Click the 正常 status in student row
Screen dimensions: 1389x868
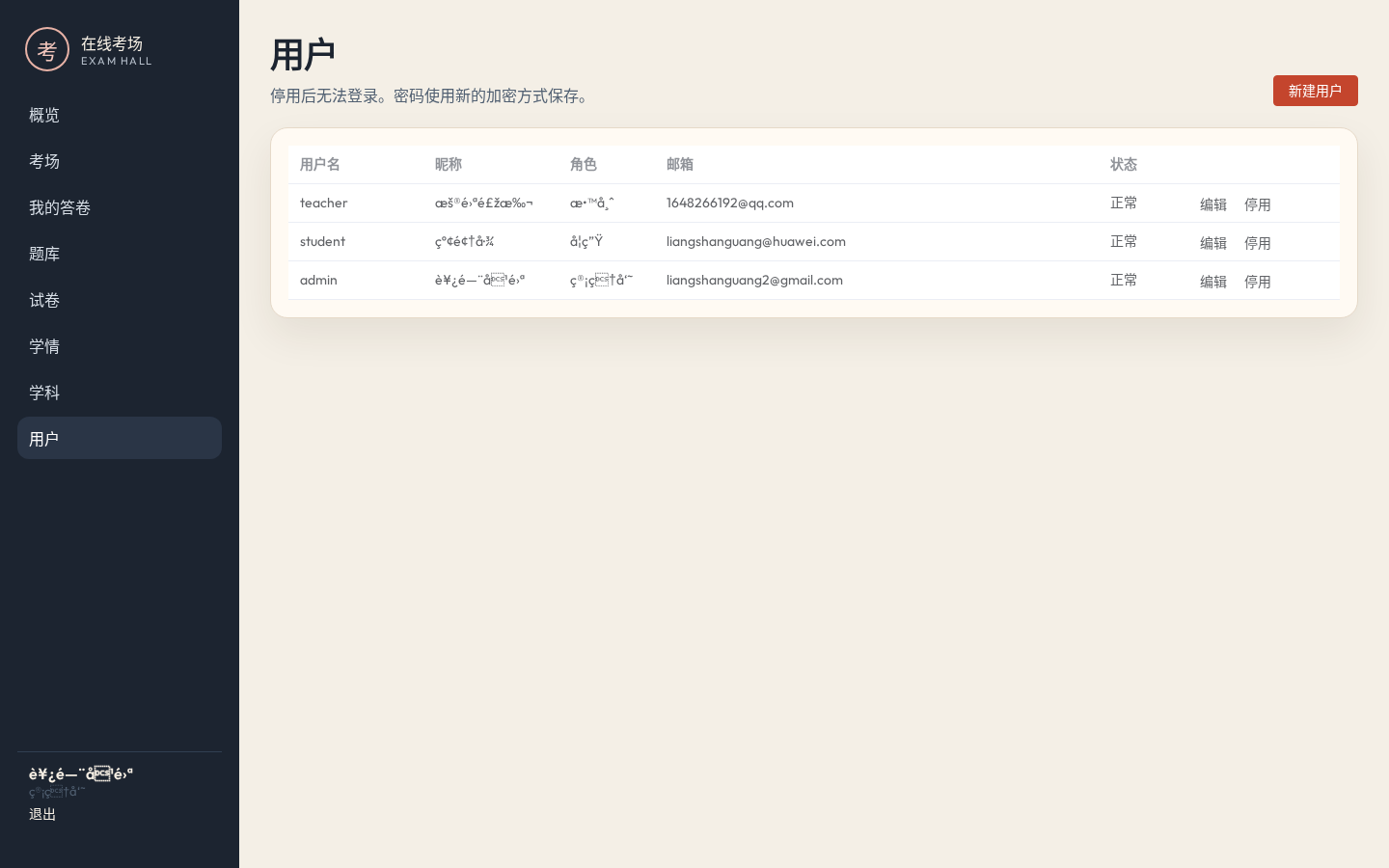pyautogui.click(x=1124, y=241)
